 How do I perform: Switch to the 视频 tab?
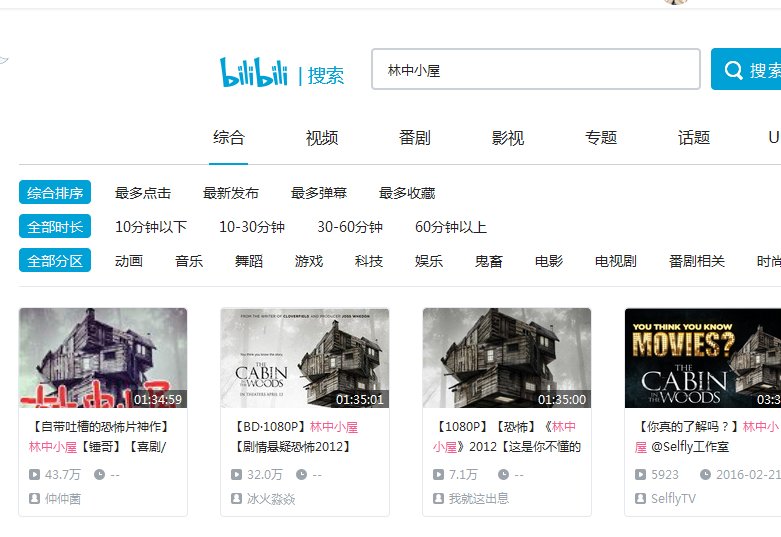tap(322, 137)
